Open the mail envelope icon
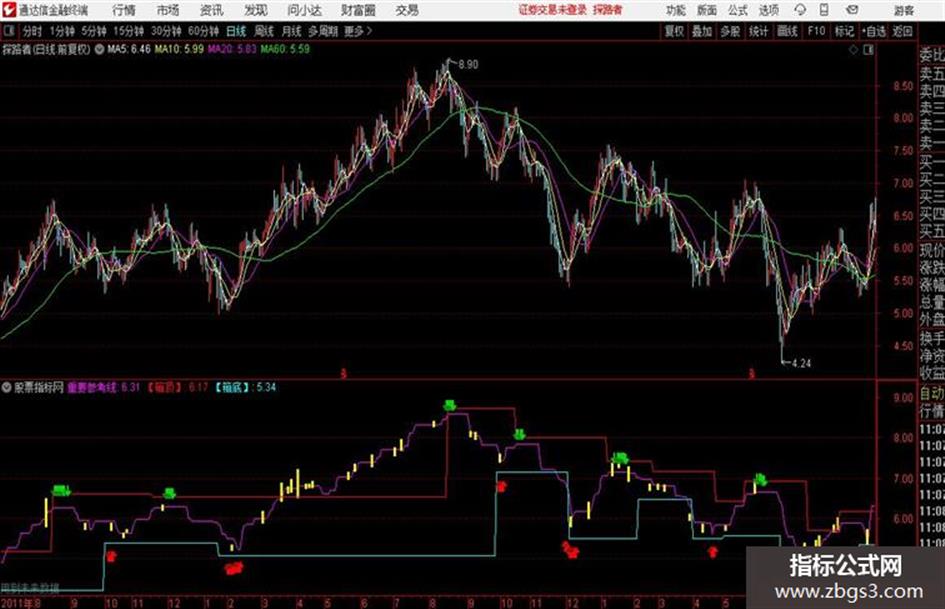Viewport: 945px width, 609px height. tap(852, 10)
